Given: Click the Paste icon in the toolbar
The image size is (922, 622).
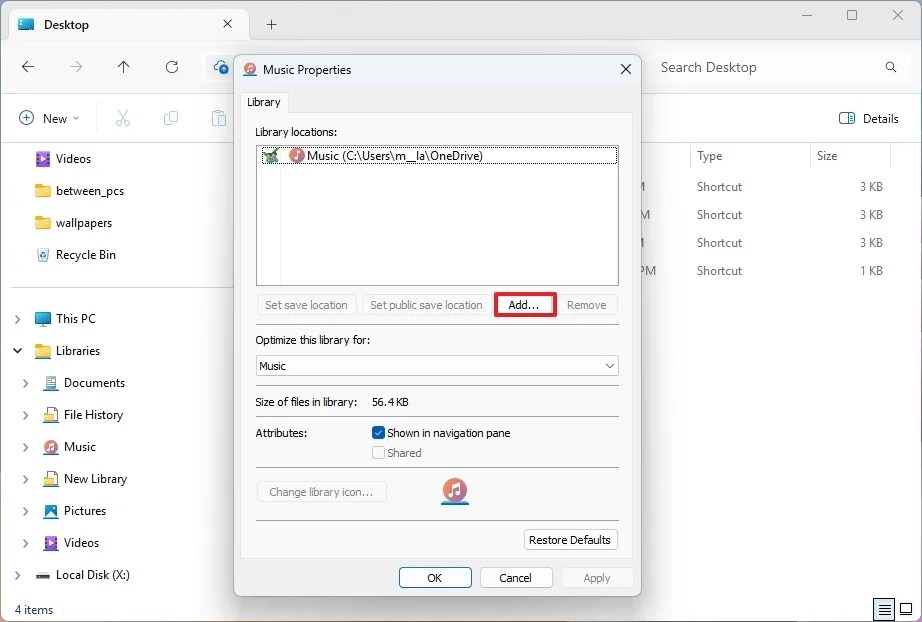Looking at the screenshot, I should pos(218,118).
